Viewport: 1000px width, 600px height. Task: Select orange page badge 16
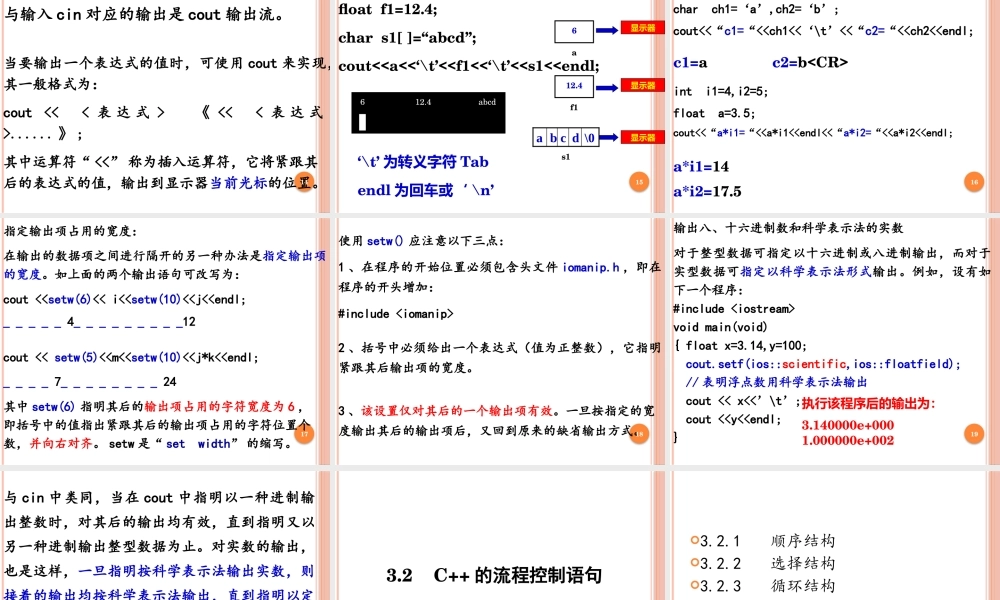click(972, 183)
